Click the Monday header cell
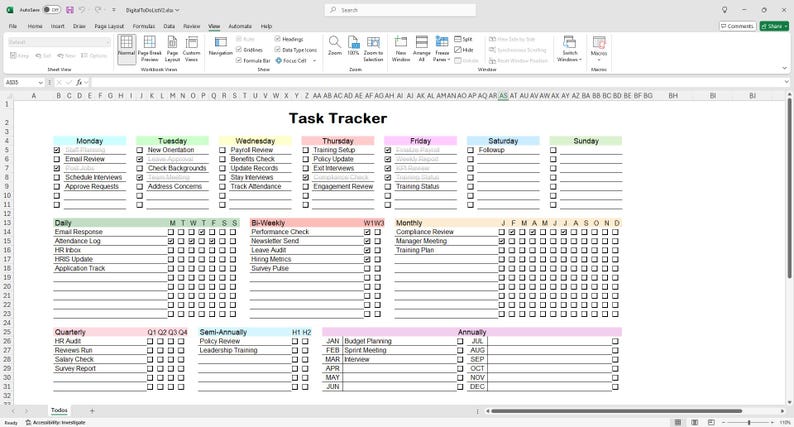 click(x=90, y=141)
